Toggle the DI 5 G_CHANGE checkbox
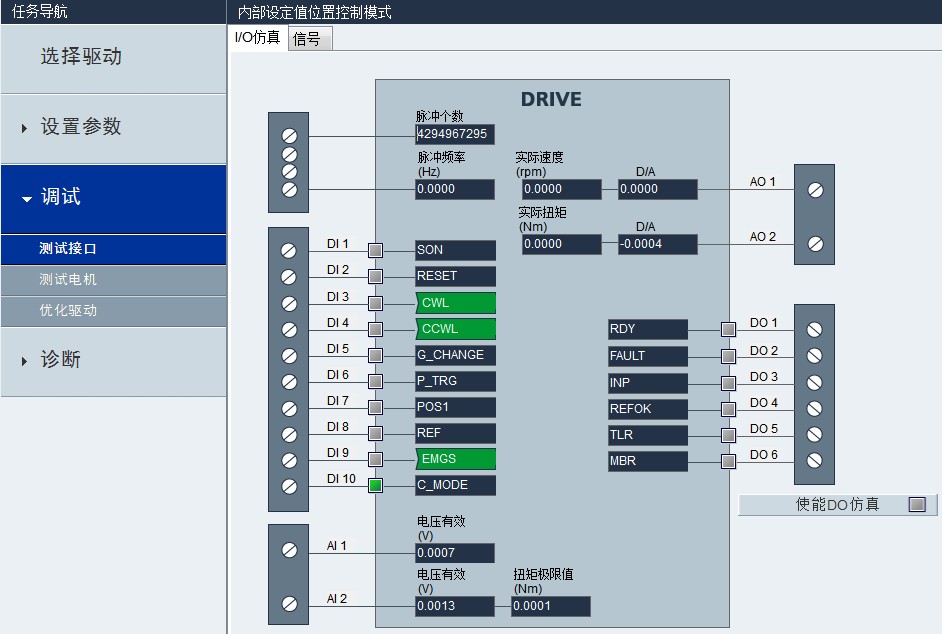Viewport: 942px width, 634px height. click(375, 355)
